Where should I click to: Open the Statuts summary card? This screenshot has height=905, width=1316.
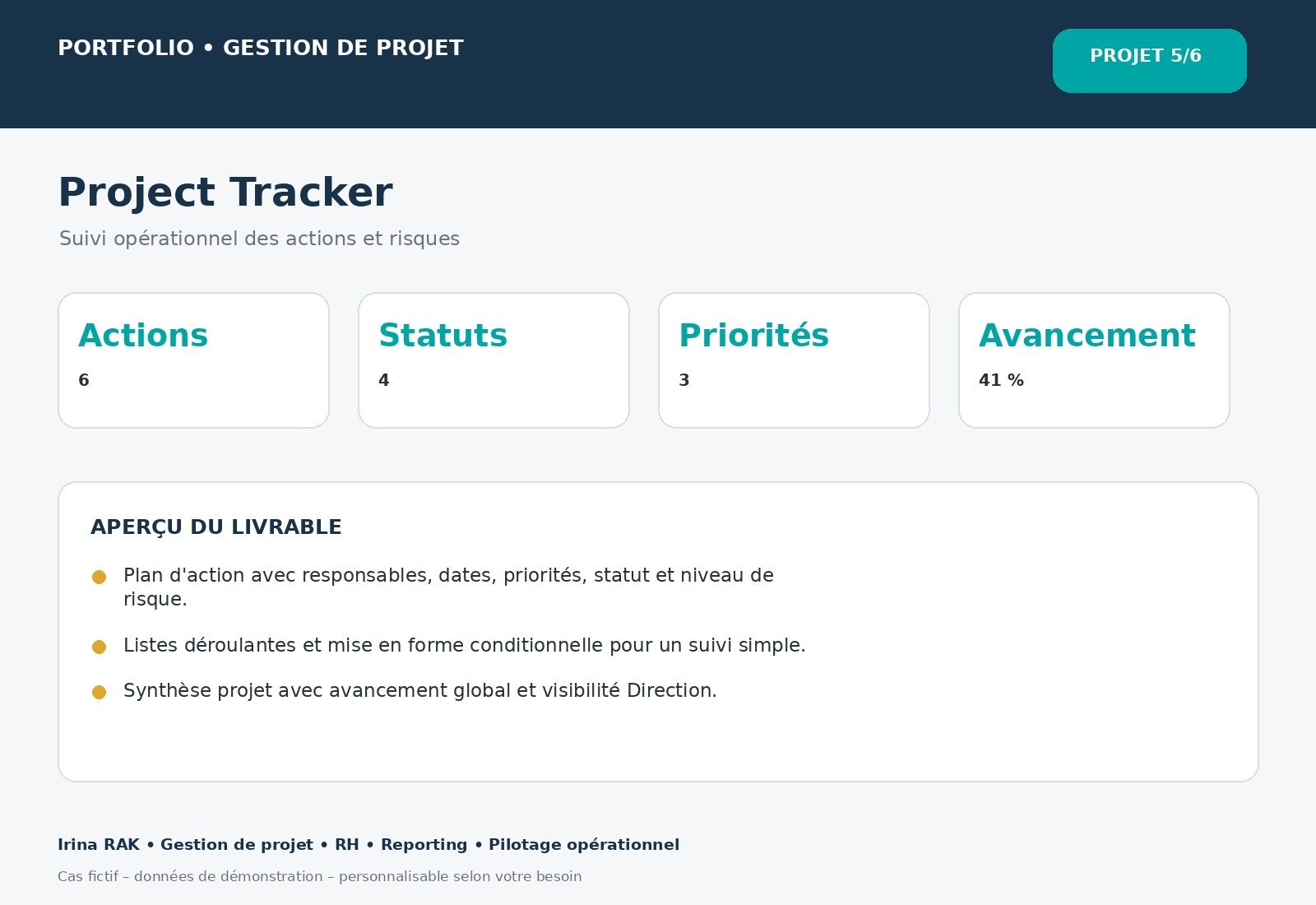coord(493,360)
